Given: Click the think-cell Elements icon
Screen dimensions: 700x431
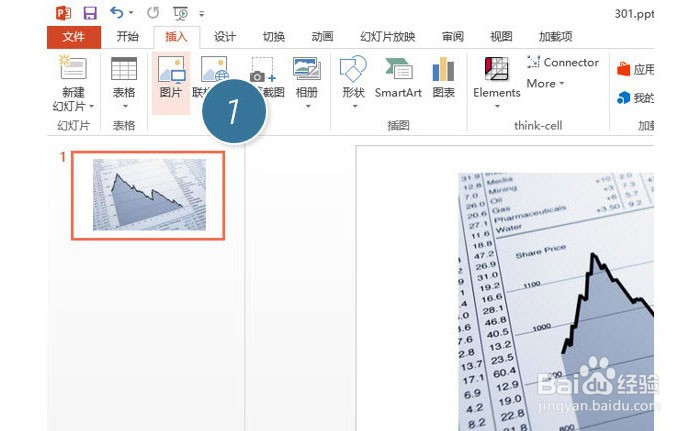Looking at the screenshot, I should click(496, 69).
